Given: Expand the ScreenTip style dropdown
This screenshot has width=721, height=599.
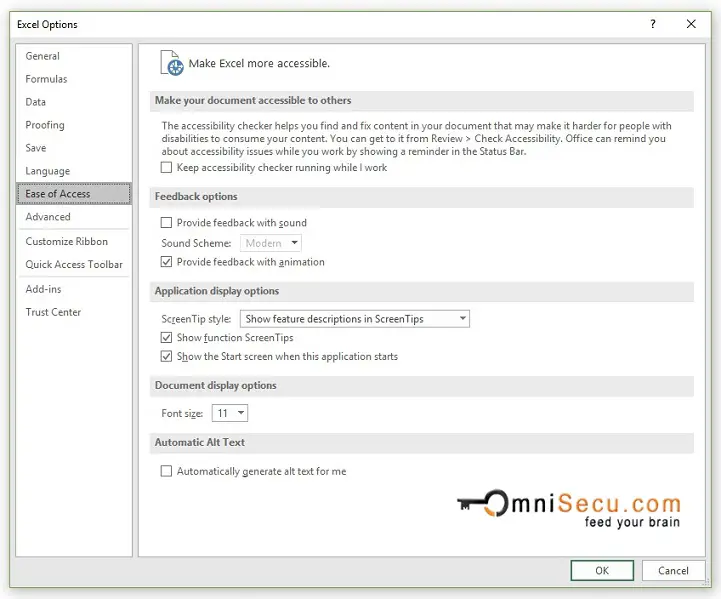Looking at the screenshot, I should click(355, 319).
